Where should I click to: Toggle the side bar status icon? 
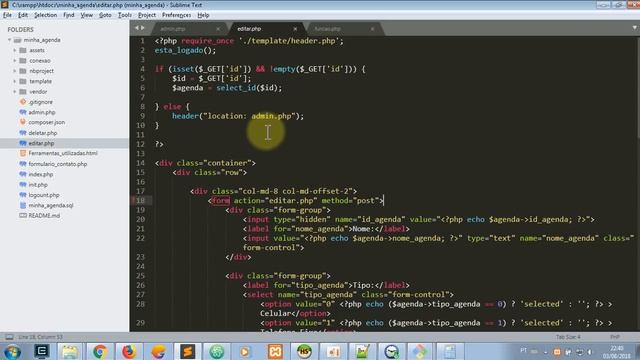tap(9, 337)
